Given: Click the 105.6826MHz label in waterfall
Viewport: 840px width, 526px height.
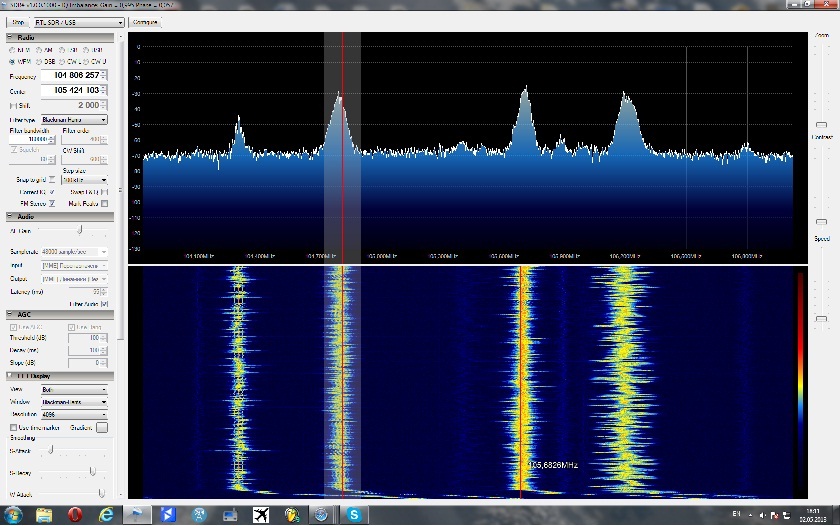Looking at the screenshot, I should tap(553, 465).
